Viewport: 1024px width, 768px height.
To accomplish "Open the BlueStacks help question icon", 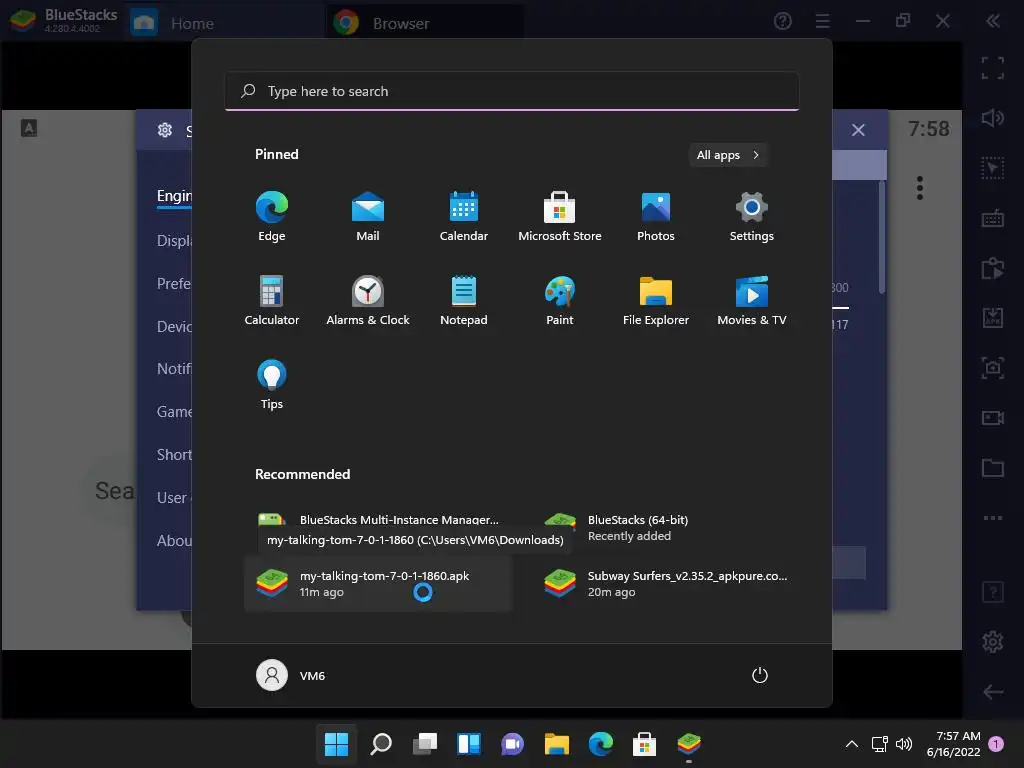I will (782, 22).
